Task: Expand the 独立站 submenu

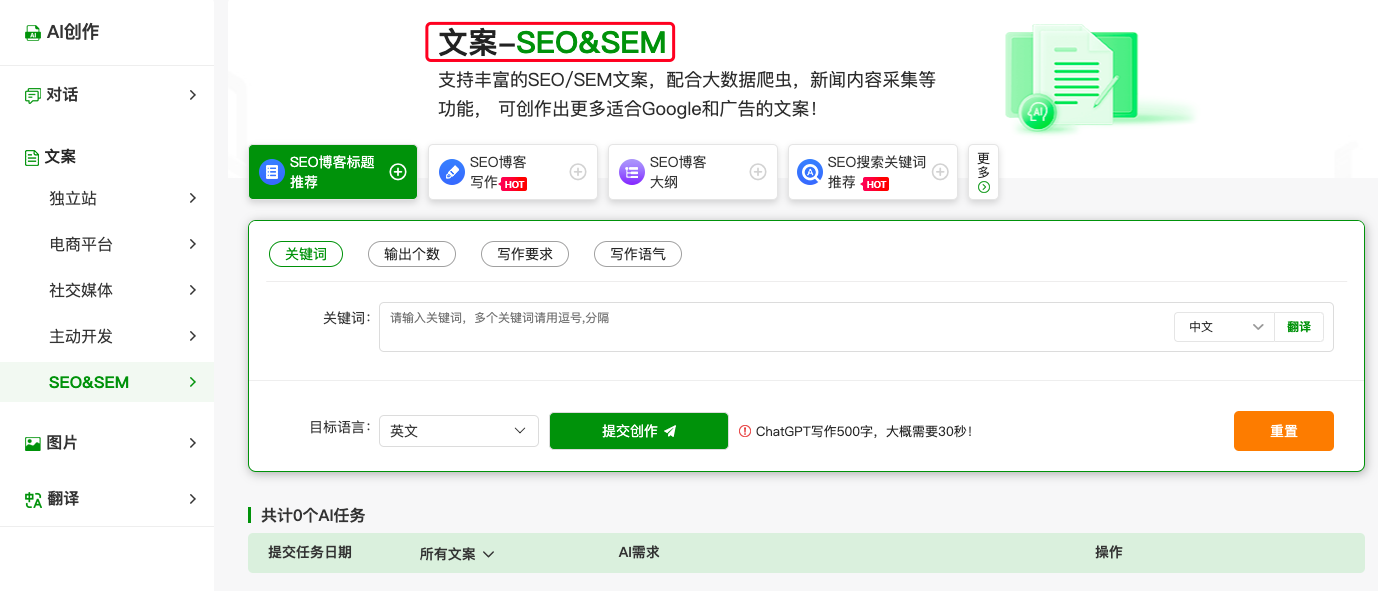Action: [120, 198]
